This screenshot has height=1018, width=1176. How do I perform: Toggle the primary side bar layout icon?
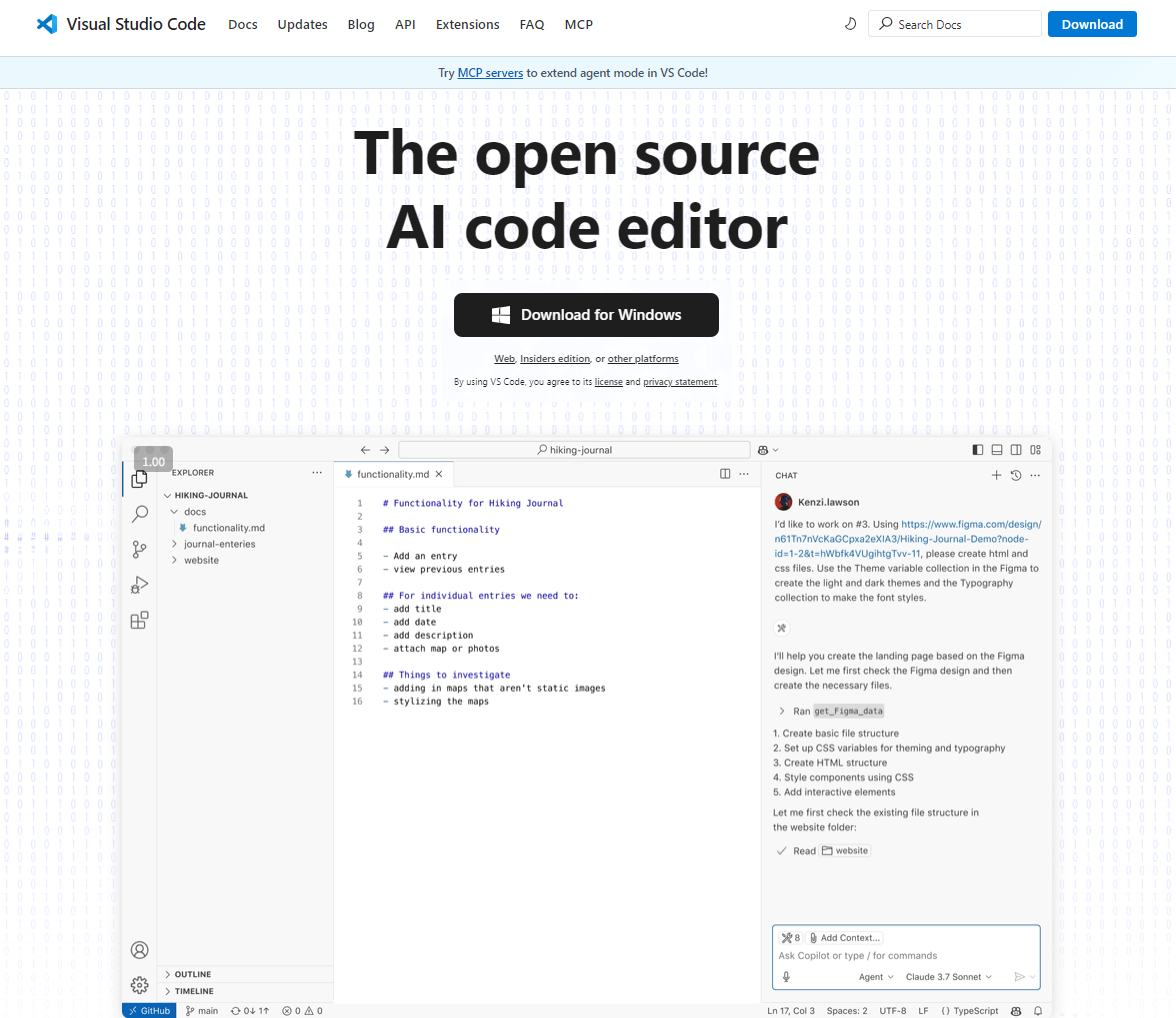(x=978, y=450)
